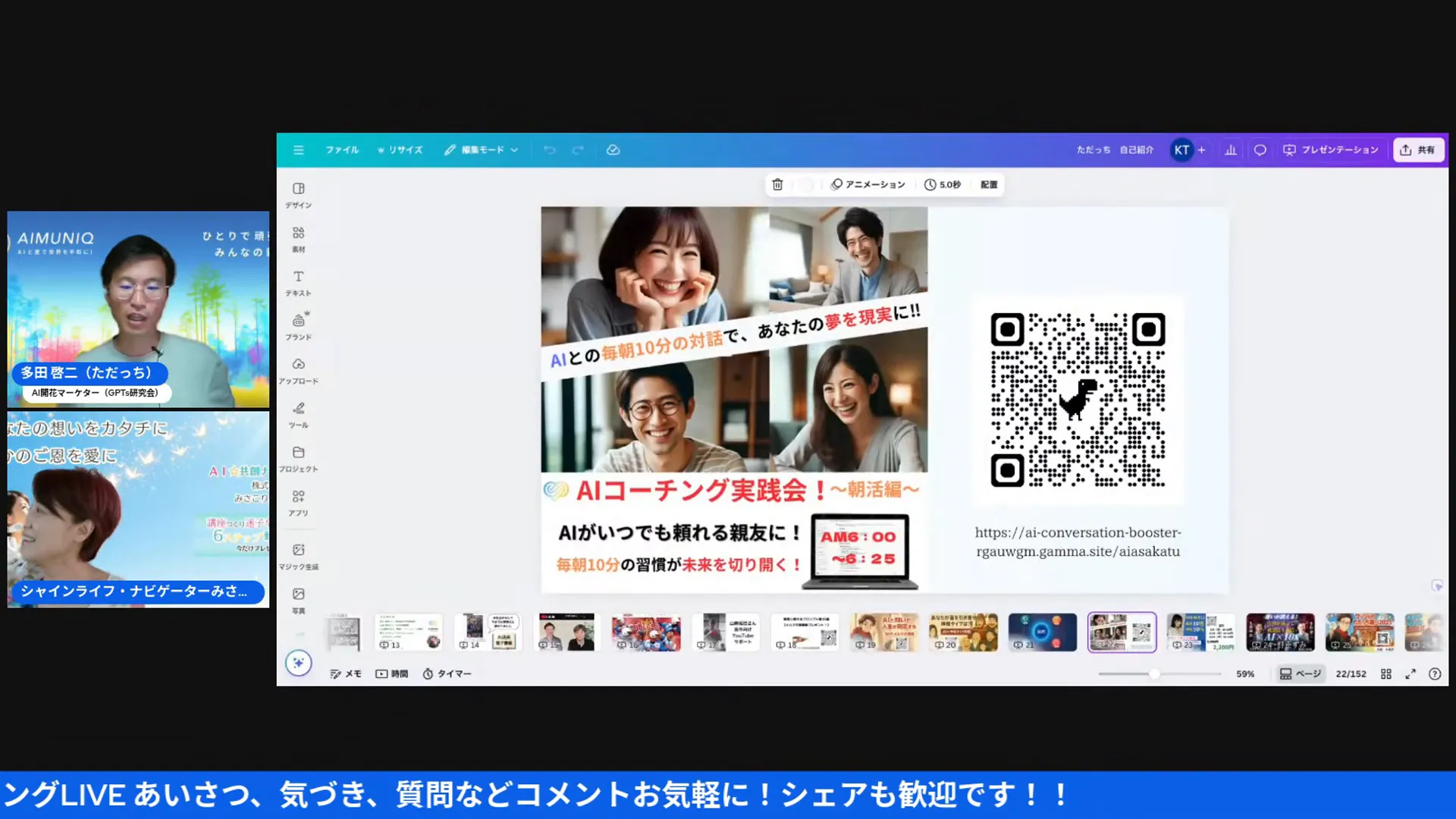Open the アップロード panel
Screen dimensions: 1456x819
[299, 371]
